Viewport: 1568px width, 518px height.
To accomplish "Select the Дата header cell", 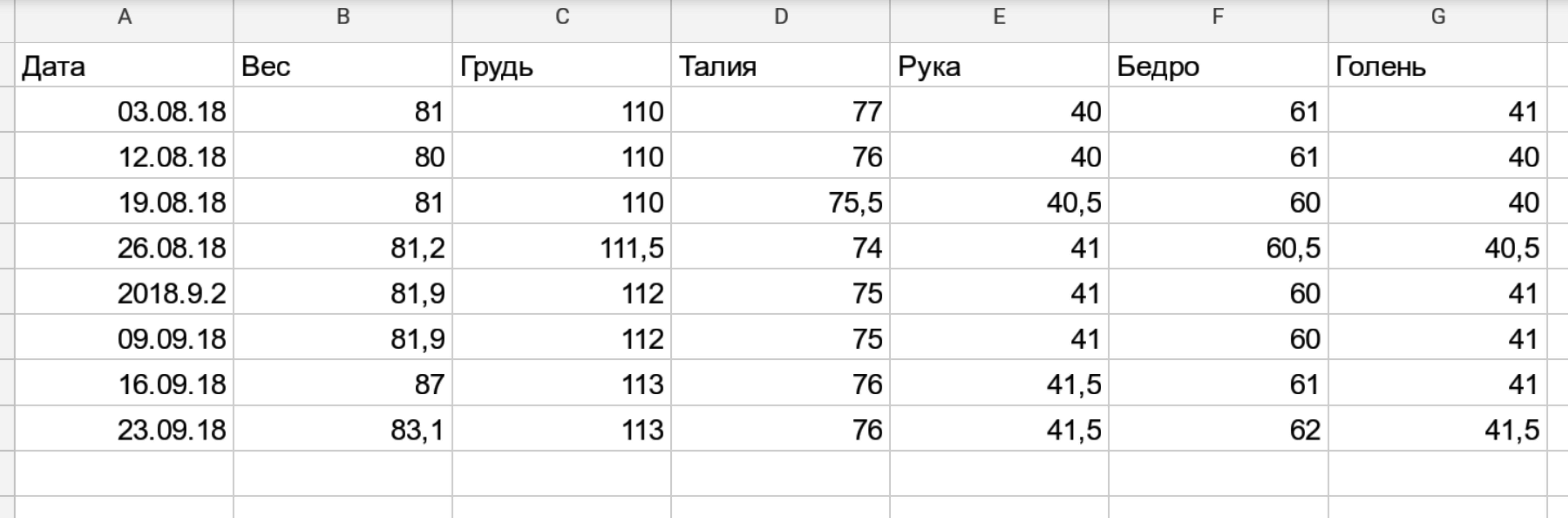I will point(124,66).
